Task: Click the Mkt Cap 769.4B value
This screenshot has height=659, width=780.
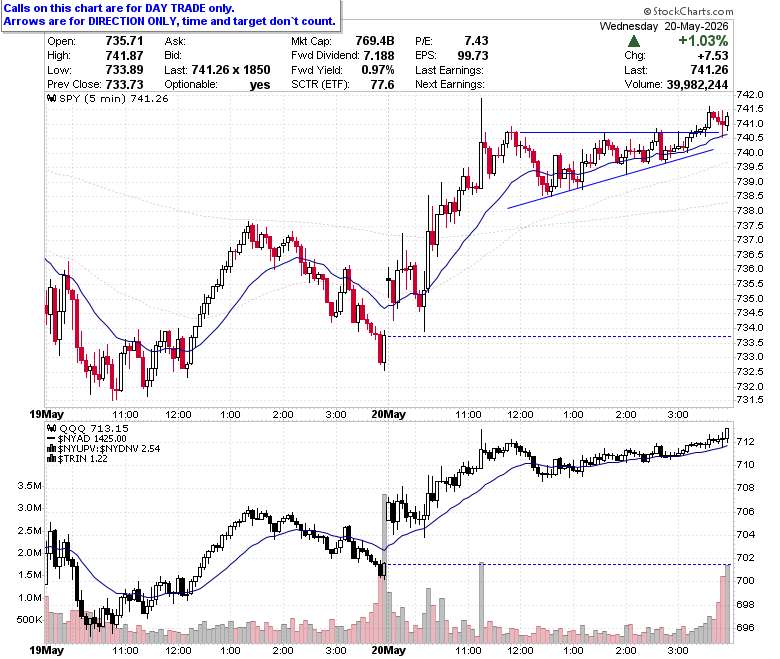Action: click(375, 41)
